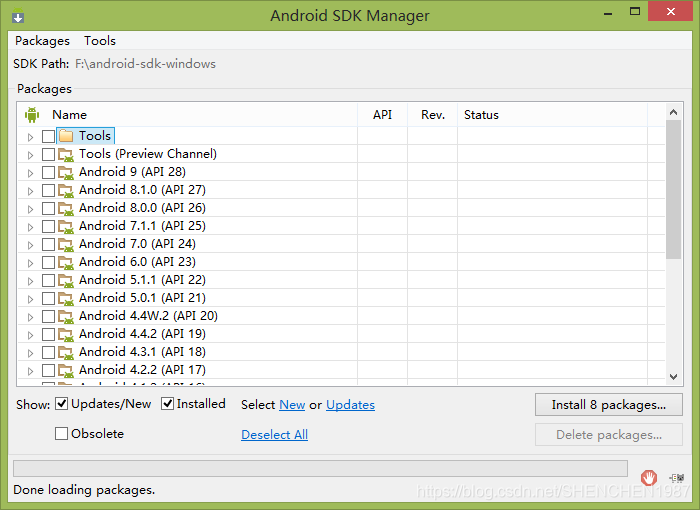Expand the Android 5.1.1 (API 22) node

click(x=30, y=281)
